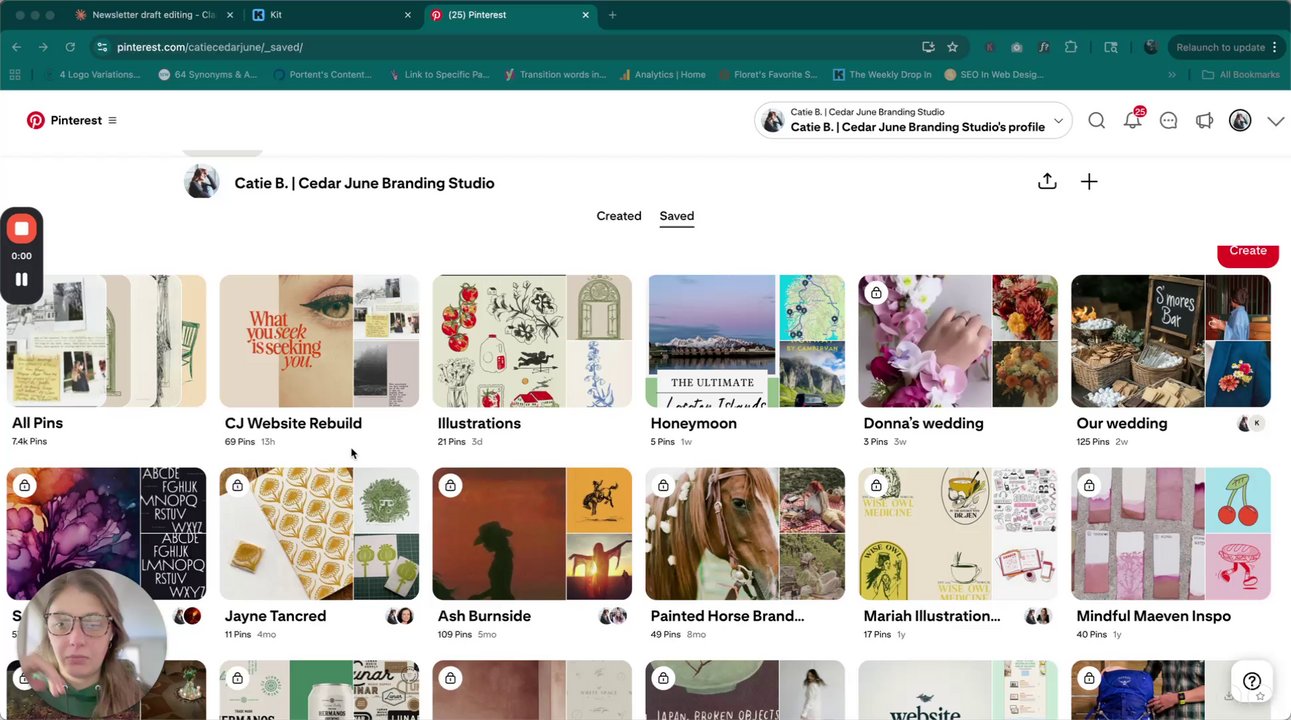The image size is (1291, 720).
Task: Select the Saved tab
Action: [x=676, y=216]
